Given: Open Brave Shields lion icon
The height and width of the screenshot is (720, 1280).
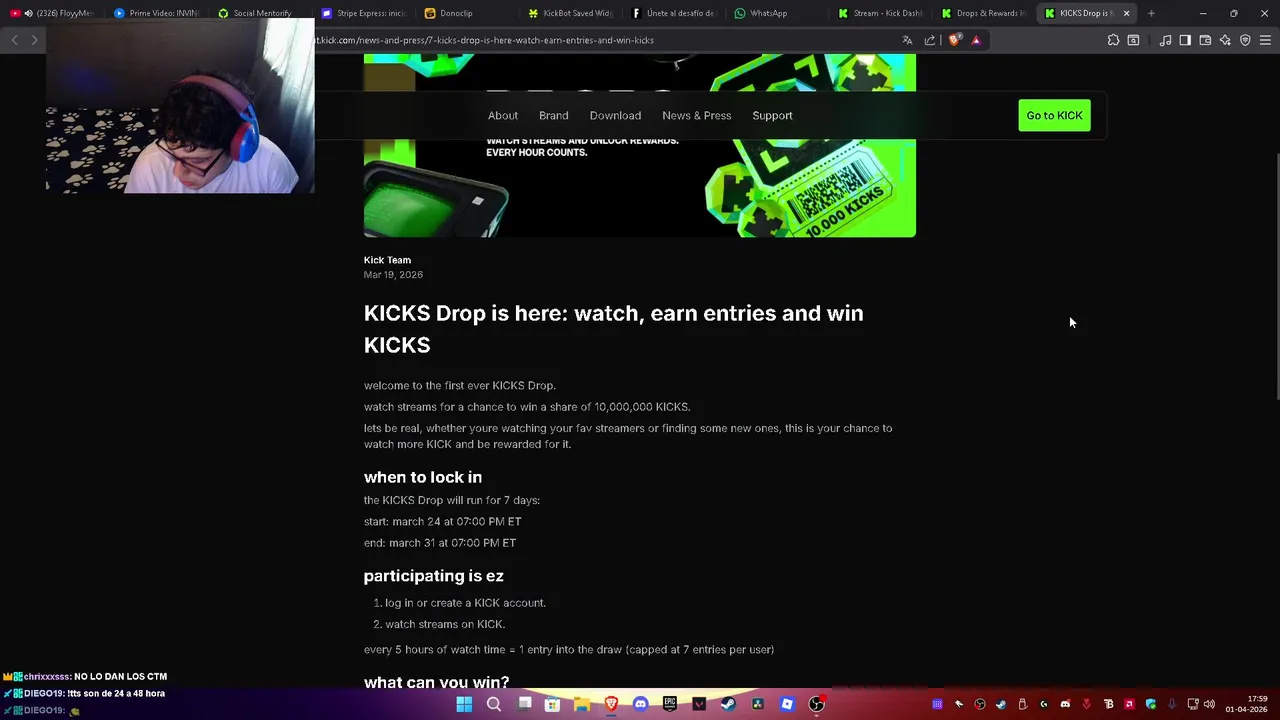Looking at the screenshot, I should click(x=954, y=40).
